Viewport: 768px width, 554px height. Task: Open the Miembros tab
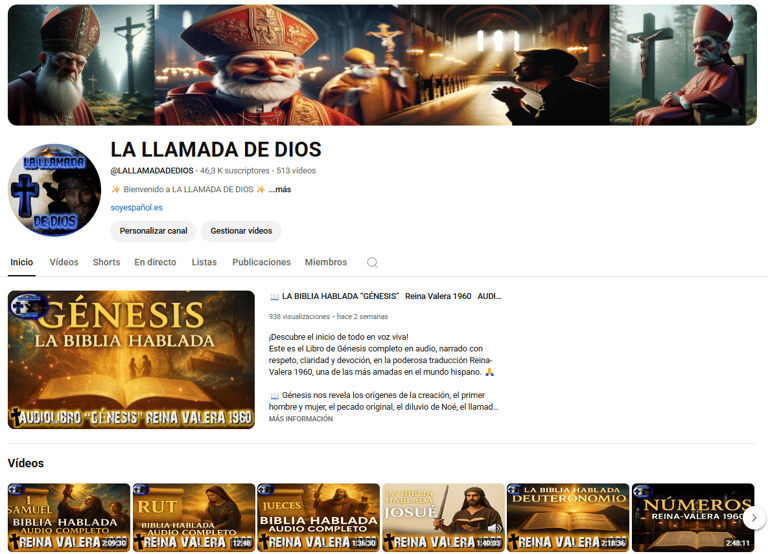pos(326,263)
